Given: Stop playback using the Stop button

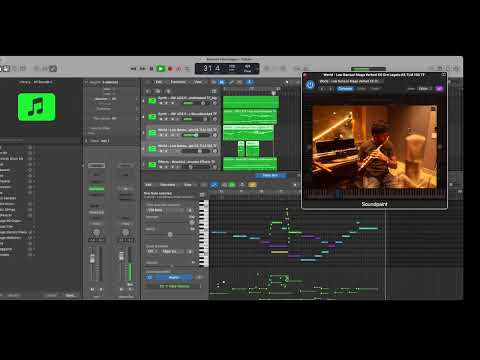Looking at the screenshot, I should [151, 69].
